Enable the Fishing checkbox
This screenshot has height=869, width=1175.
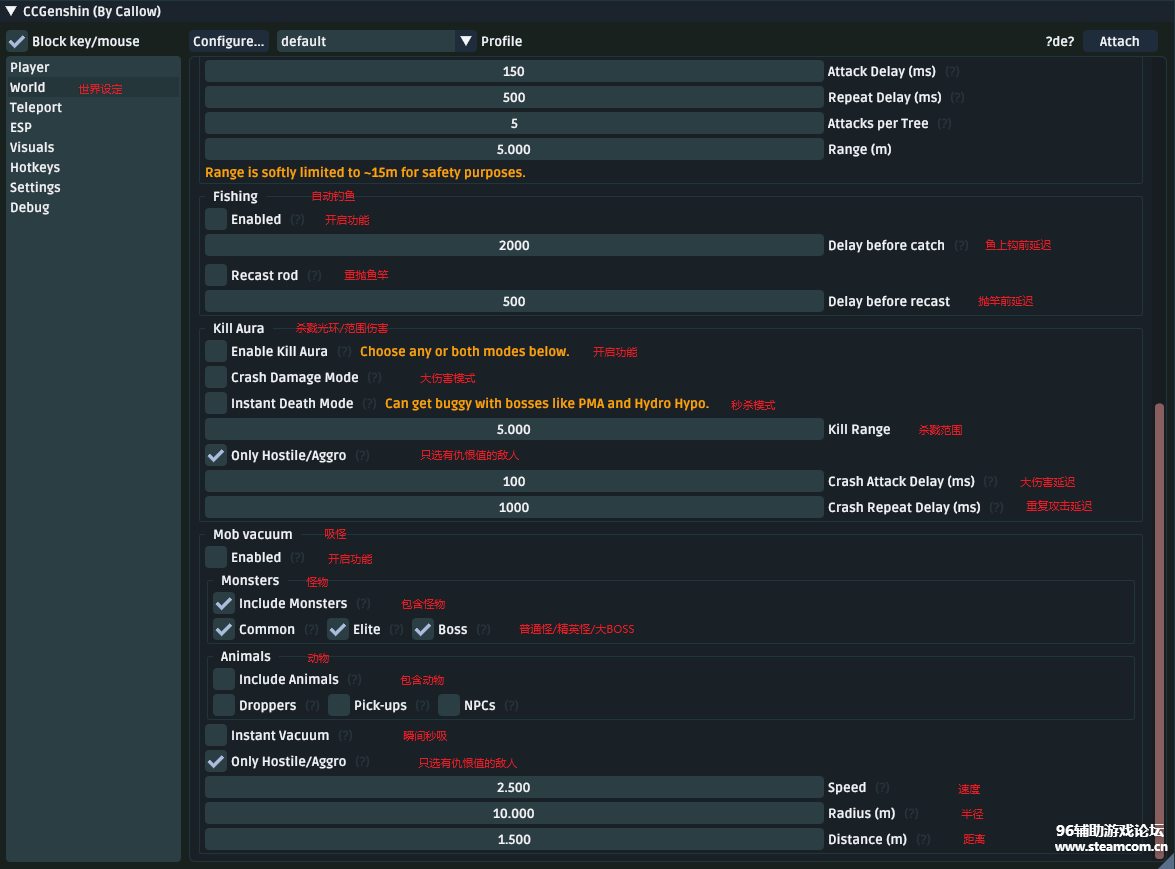coord(216,220)
